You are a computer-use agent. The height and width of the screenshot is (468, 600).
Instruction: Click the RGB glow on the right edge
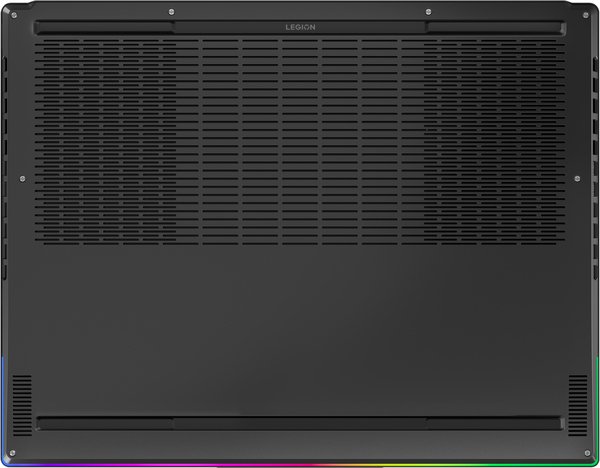[596, 400]
